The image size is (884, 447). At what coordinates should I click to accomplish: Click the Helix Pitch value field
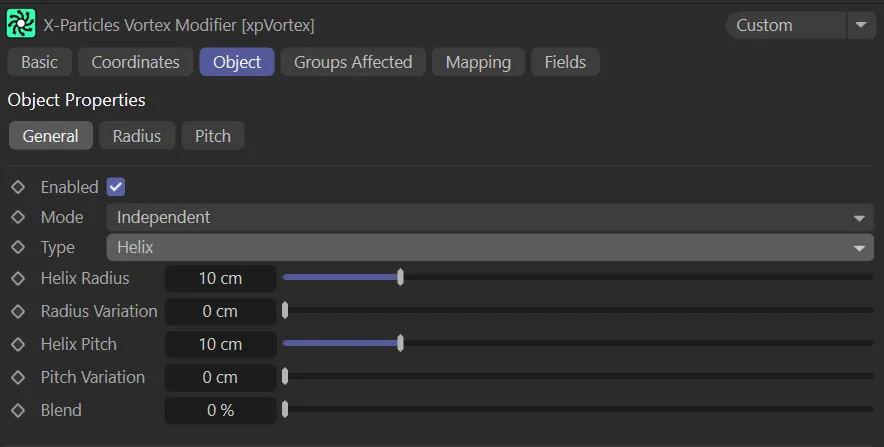pyautogui.click(x=220, y=344)
